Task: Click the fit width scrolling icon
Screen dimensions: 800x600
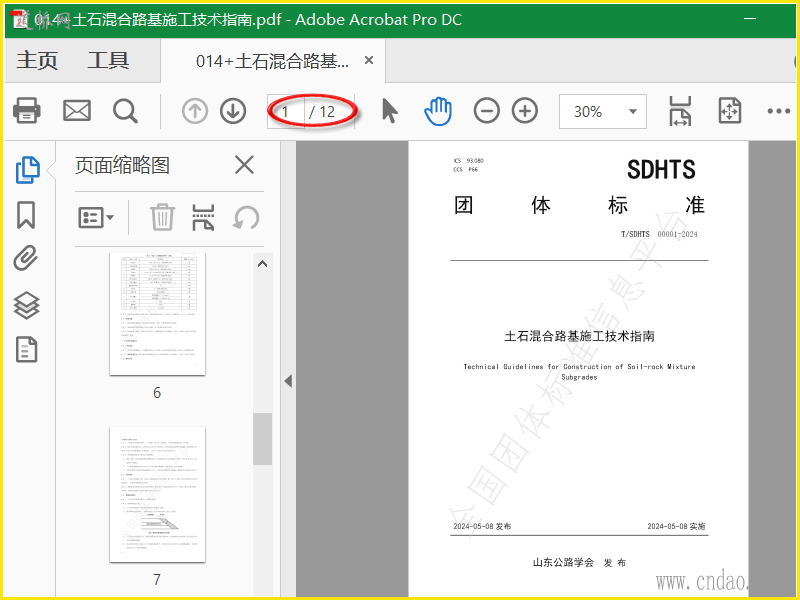Action: coord(681,111)
